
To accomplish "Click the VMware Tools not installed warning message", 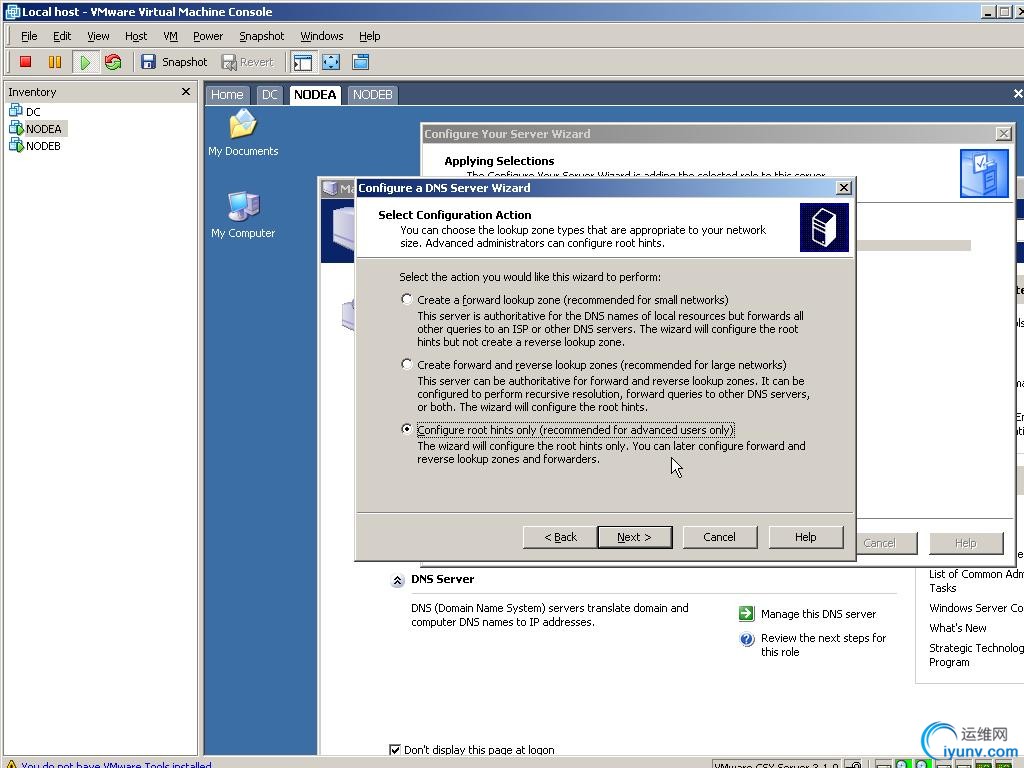I will pyautogui.click(x=116, y=763).
